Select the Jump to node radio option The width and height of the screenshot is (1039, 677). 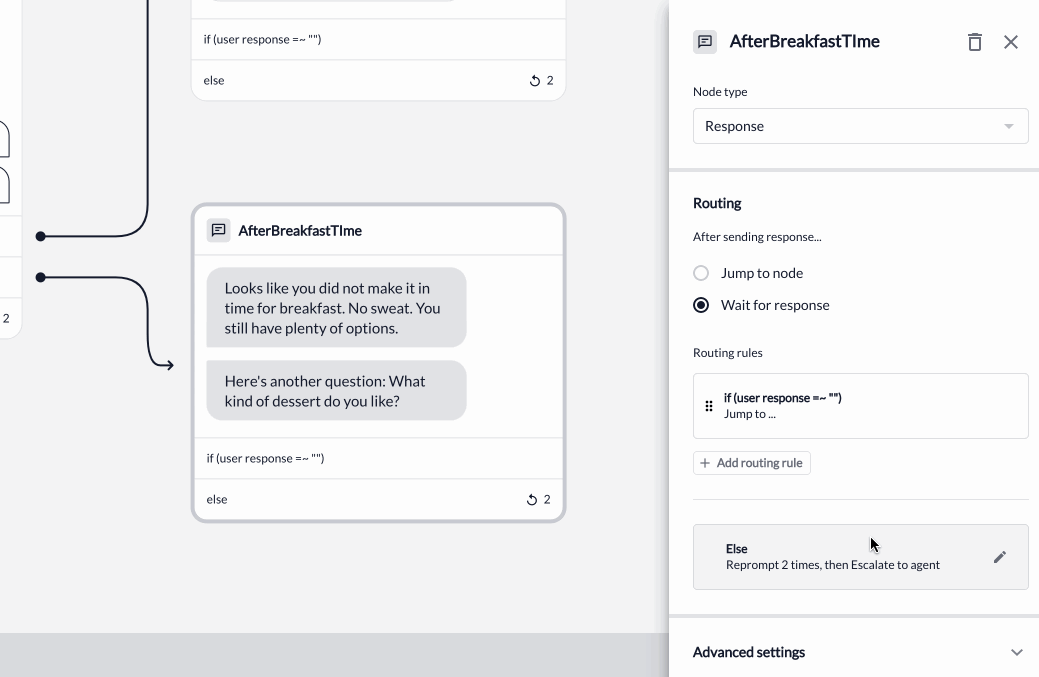click(701, 273)
